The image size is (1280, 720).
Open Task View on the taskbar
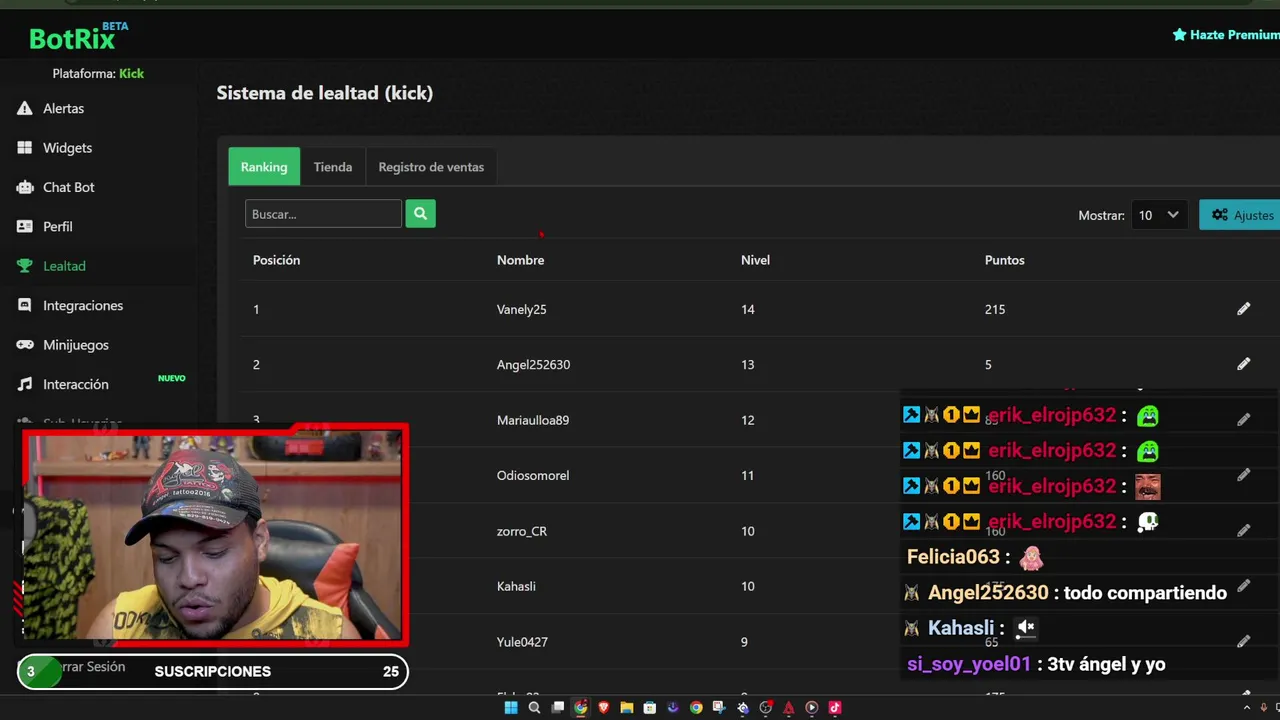point(557,708)
